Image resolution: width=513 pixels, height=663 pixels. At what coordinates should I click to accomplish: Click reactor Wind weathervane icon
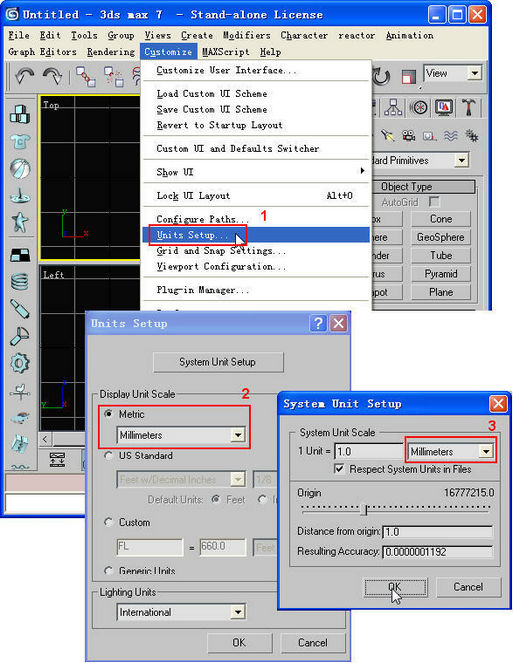tap(20, 392)
